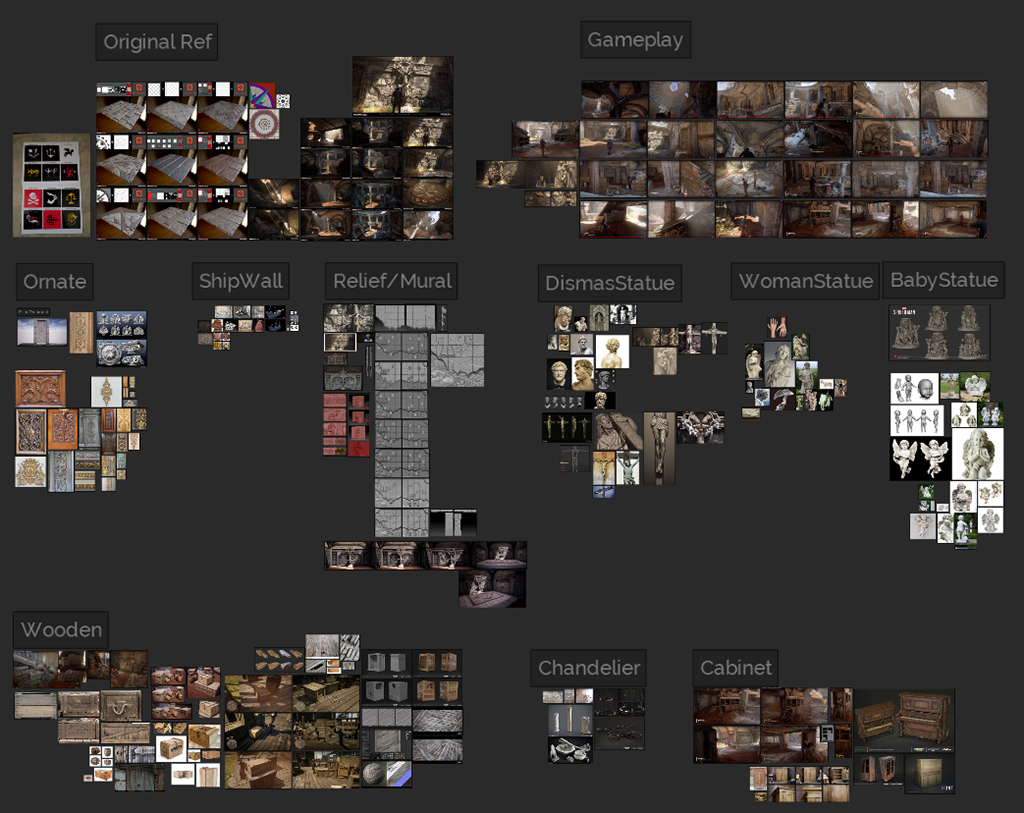Select the circular mandala pattern image

click(x=264, y=123)
